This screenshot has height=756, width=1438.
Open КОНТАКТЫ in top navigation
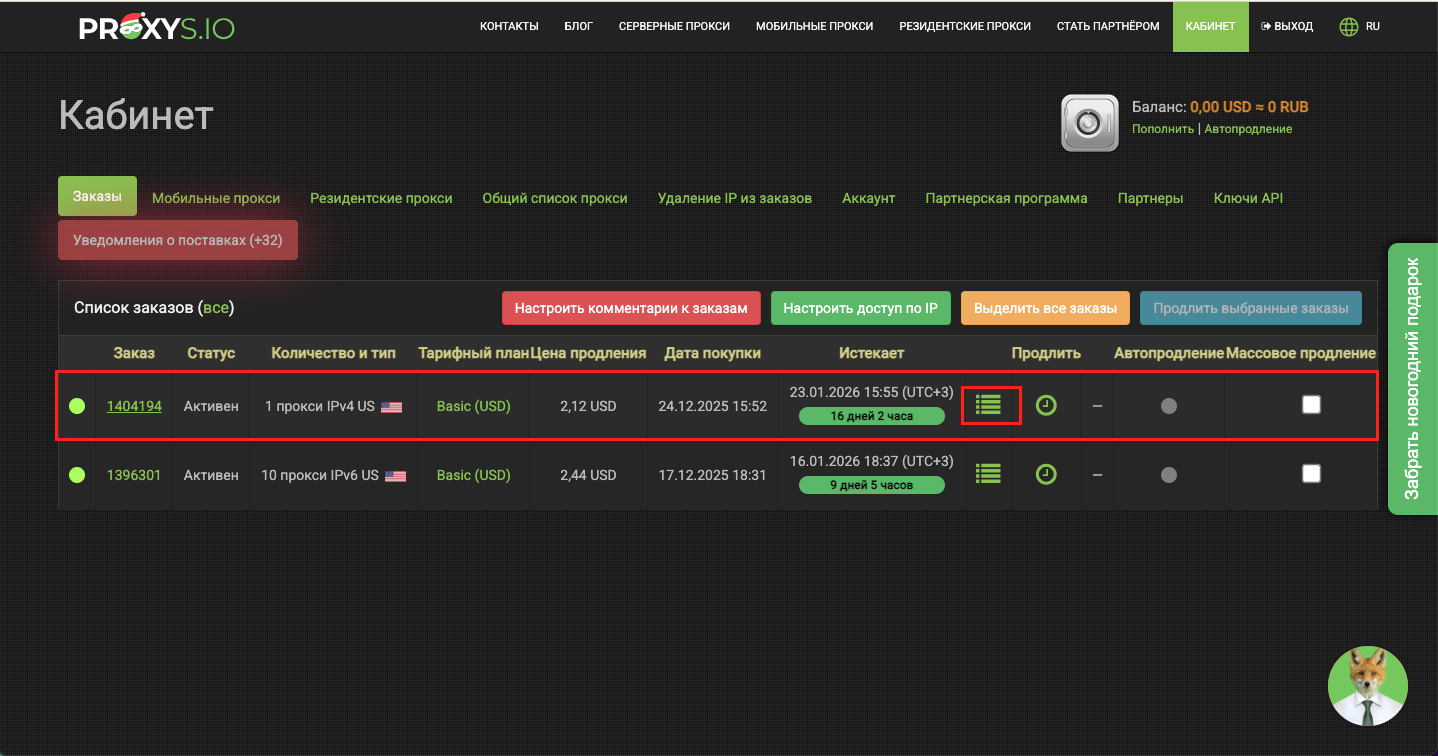click(509, 27)
